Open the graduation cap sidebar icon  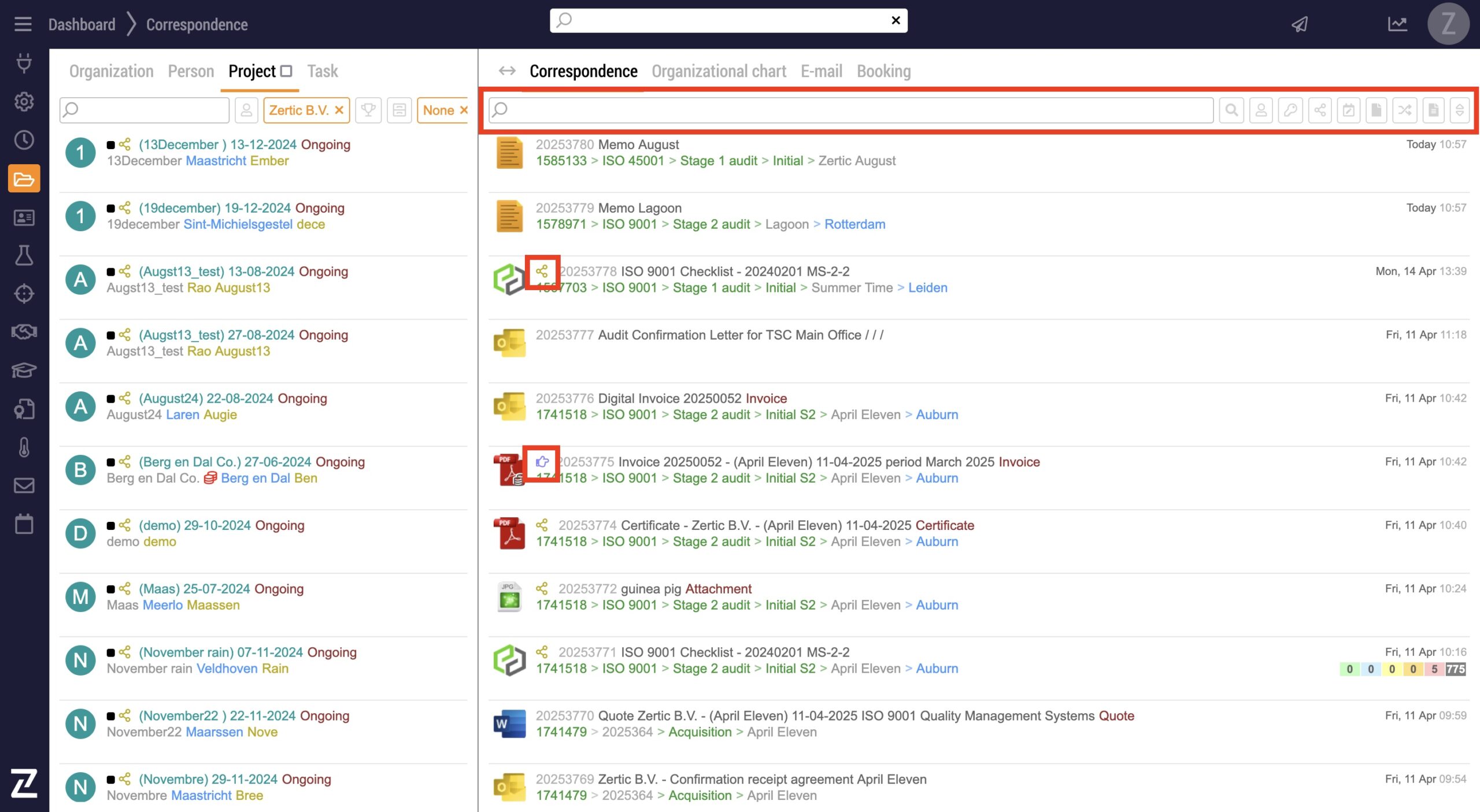(x=24, y=370)
